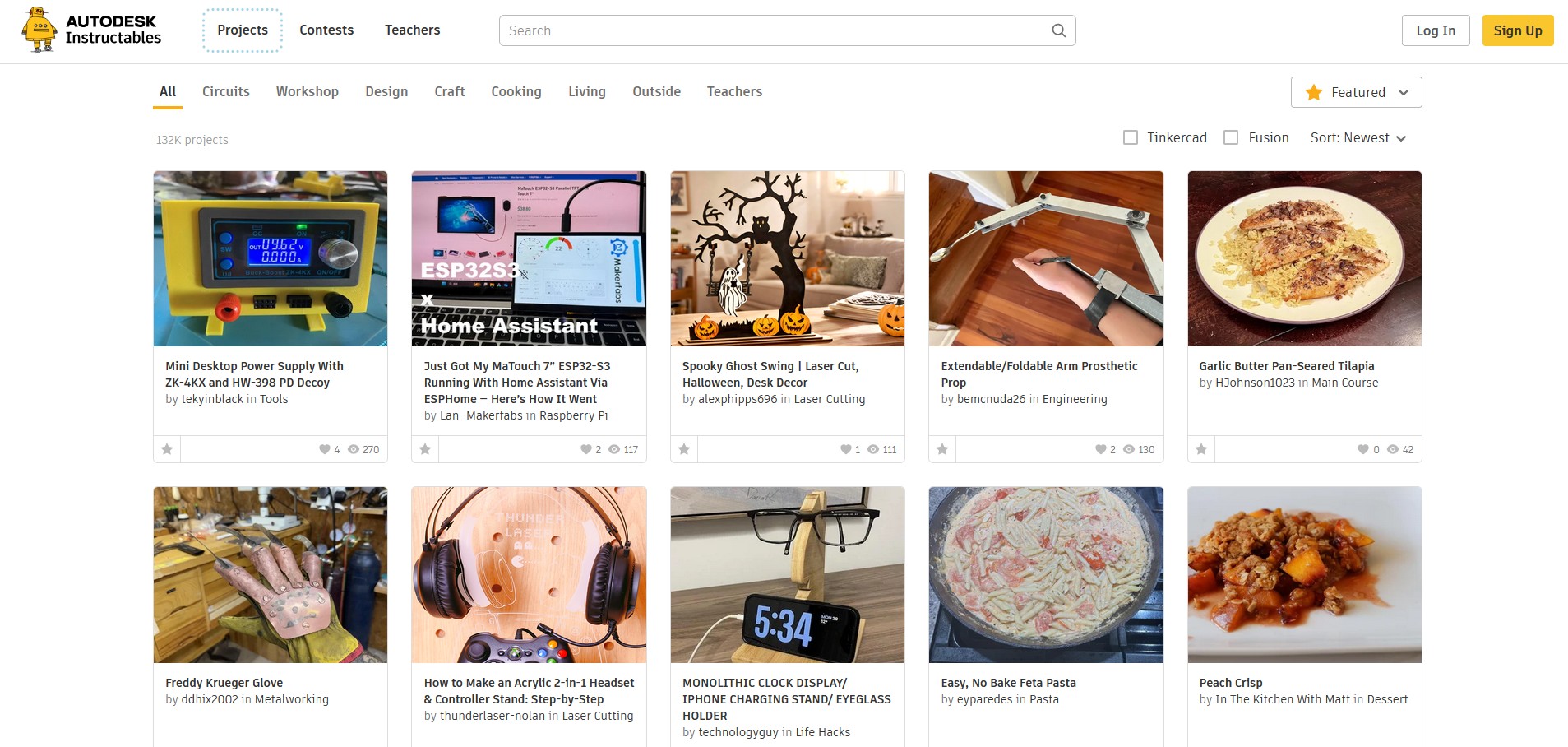The height and width of the screenshot is (747, 1568).
Task: Click the Sign Up button
Action: pyautogui.click(x=1517, y=30)
